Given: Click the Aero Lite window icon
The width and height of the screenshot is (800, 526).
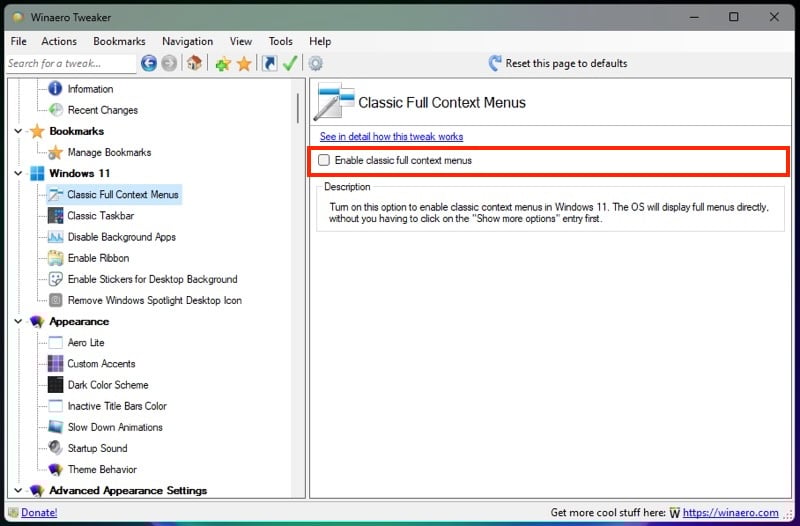Looking at the screenshot, I should [55, 342].
